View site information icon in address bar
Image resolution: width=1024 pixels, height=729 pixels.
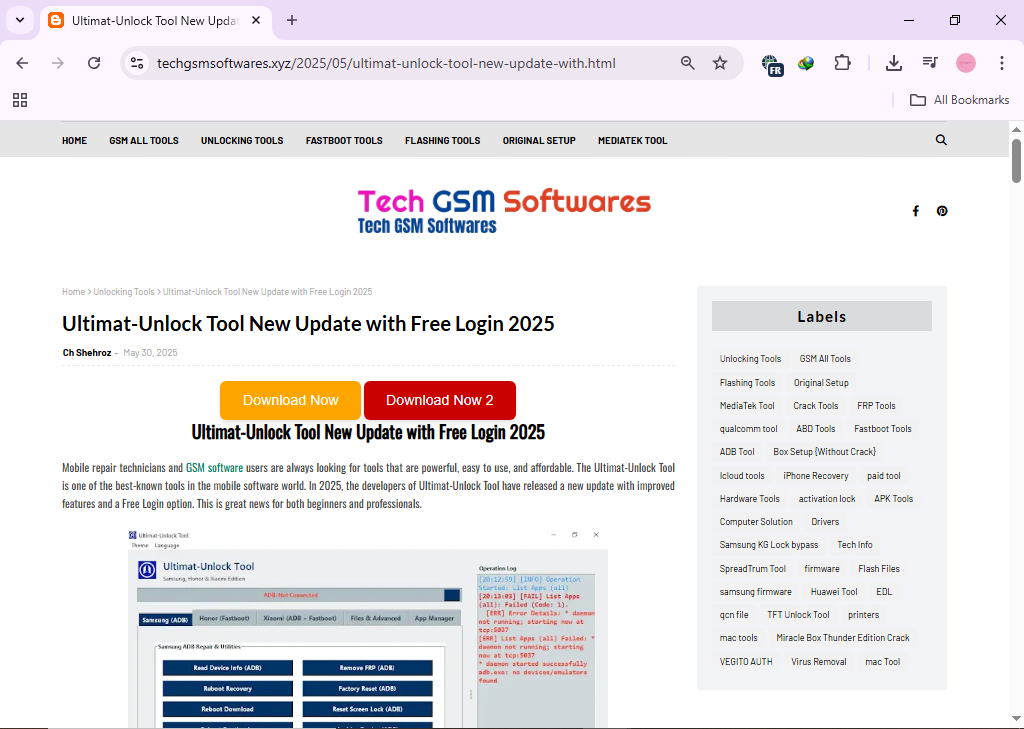[x=137, y=63]
